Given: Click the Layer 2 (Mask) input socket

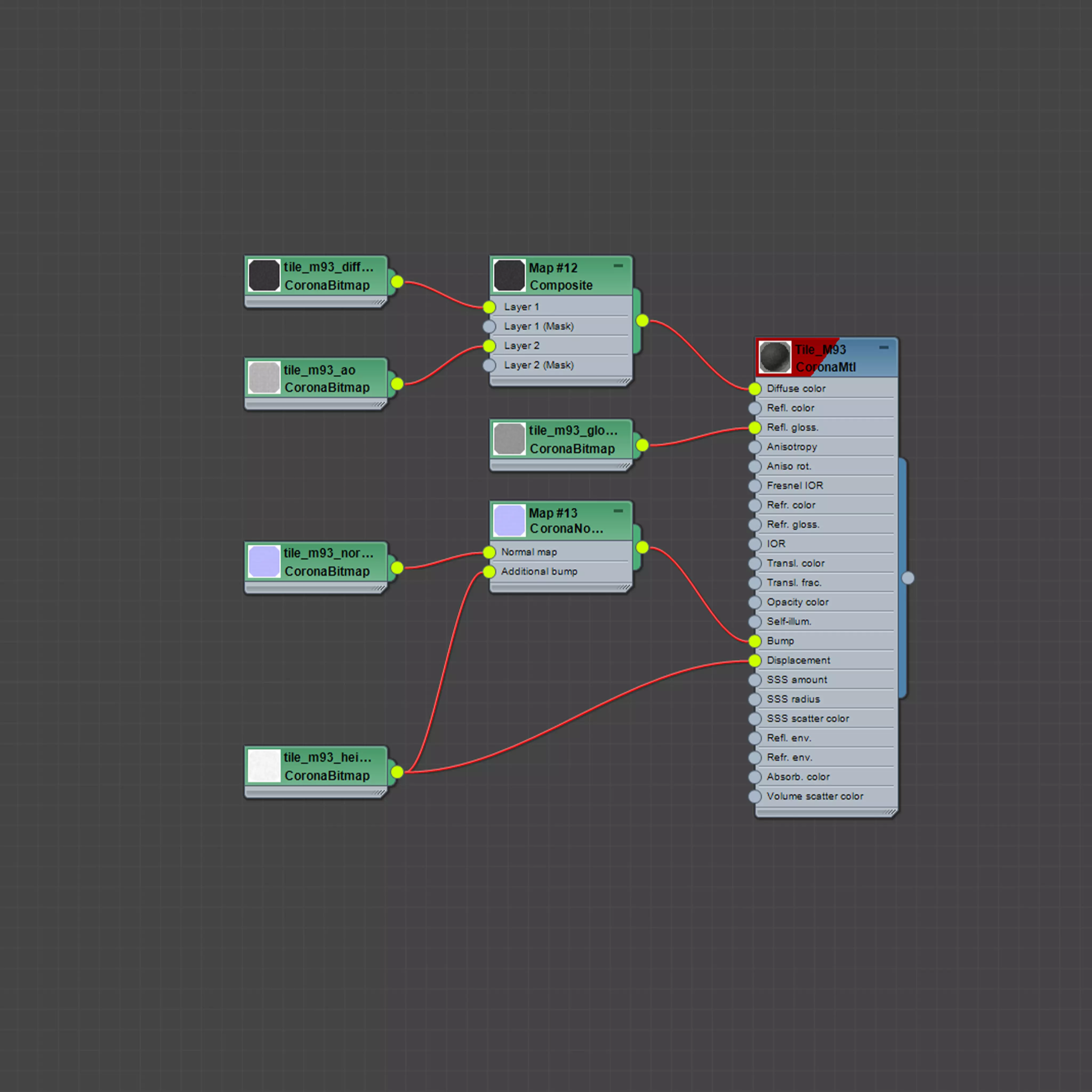Looking at the screenshot, I should point(489,365).
